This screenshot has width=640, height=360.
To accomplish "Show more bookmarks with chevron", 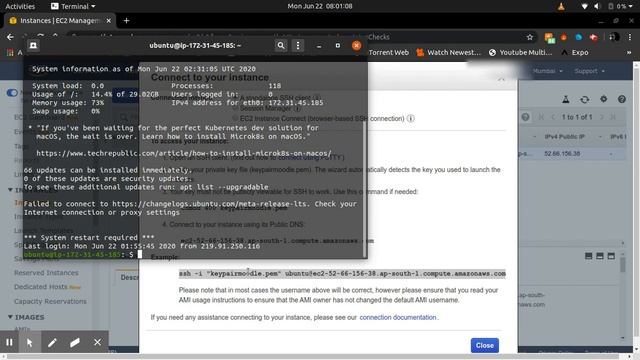I will [629, 52].
